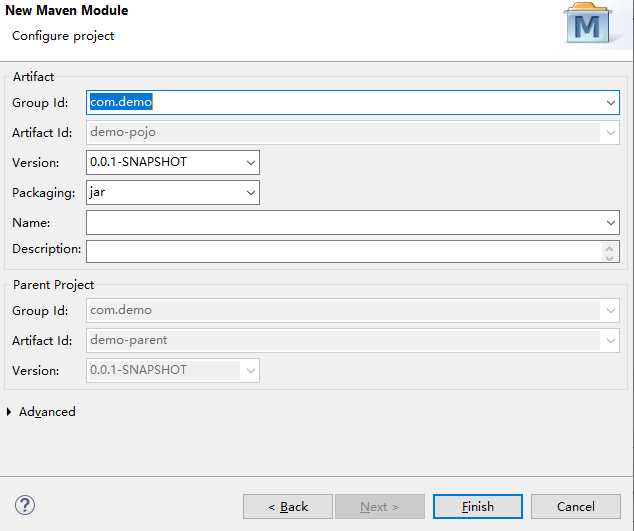
Task: Open the Parent Project Version dropdown
Action: click(250, 370)
